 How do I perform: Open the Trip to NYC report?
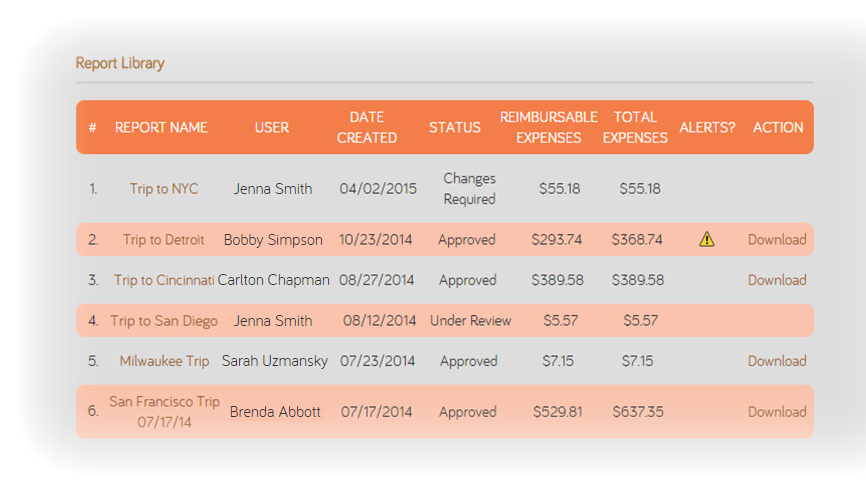coord(164,189)
